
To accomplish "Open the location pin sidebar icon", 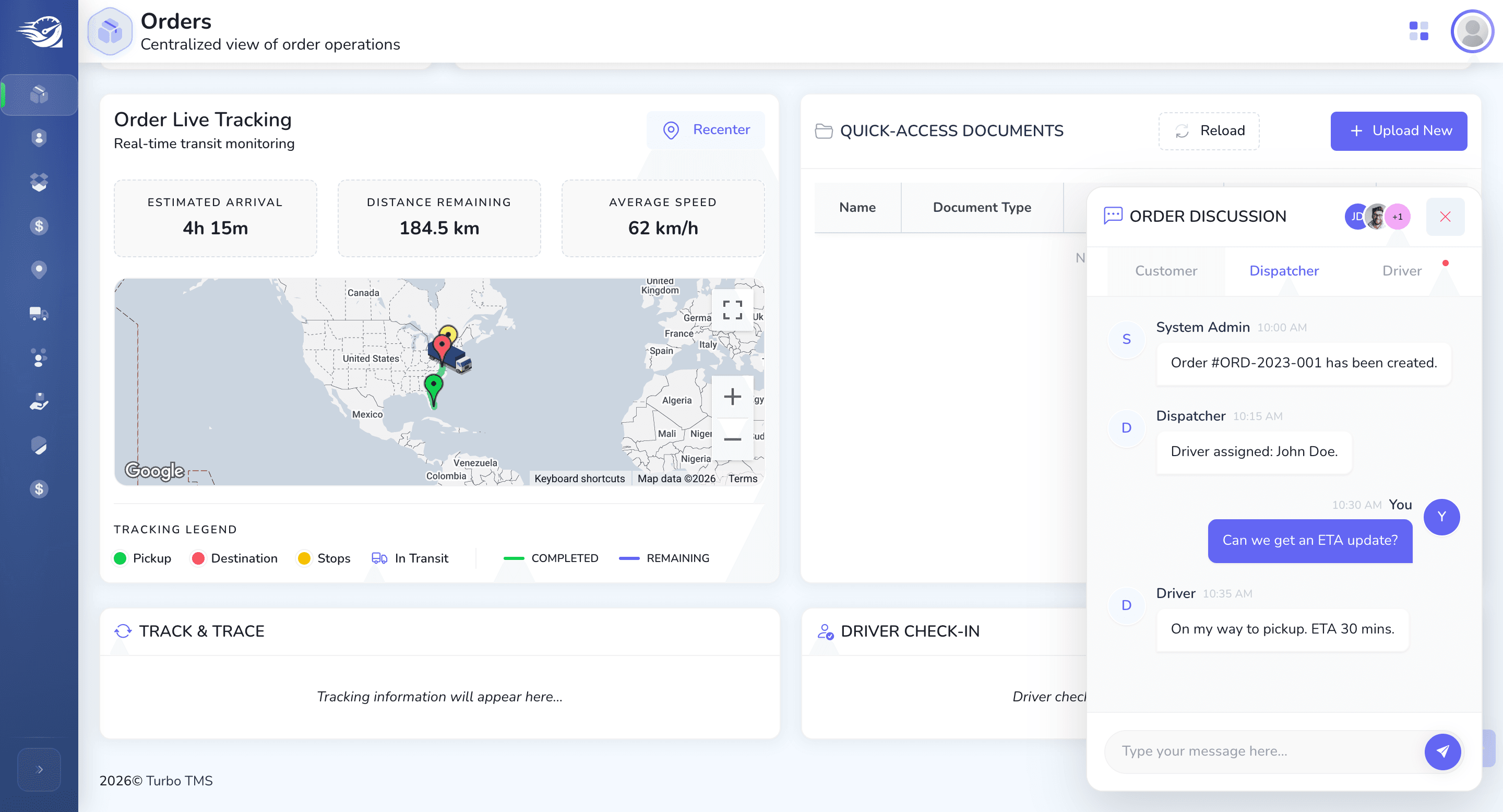I will (x=39, y=269).
